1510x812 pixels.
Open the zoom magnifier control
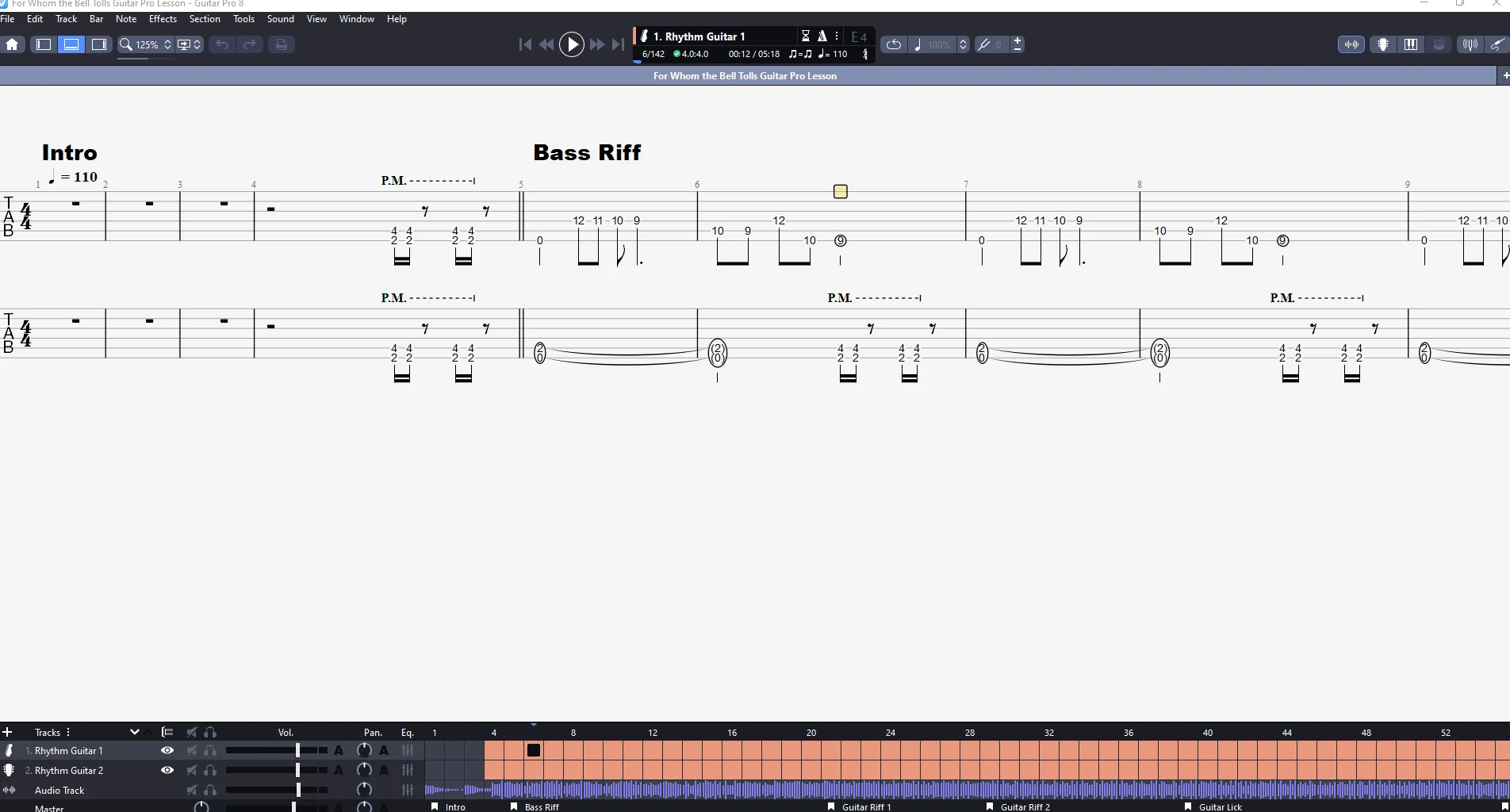(125, 44)
